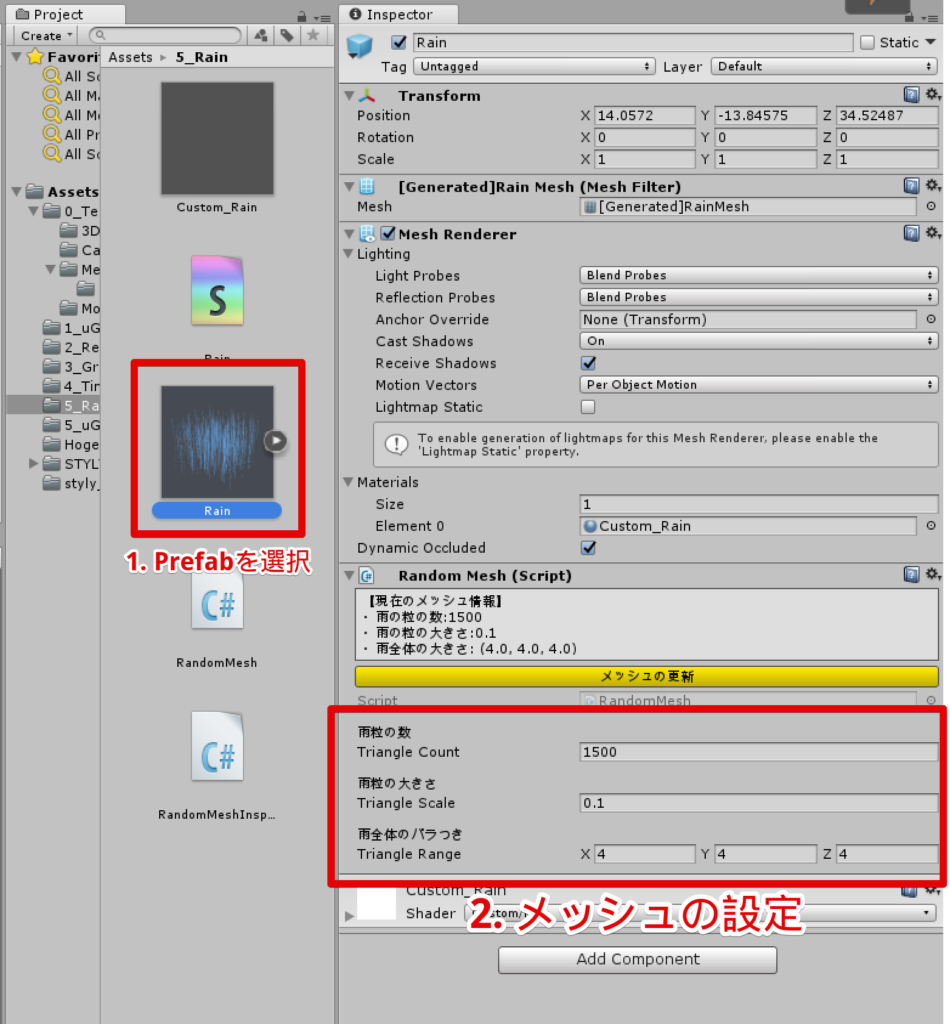
Task: Open the Create menu in Project
Action: tap(45, 35)
